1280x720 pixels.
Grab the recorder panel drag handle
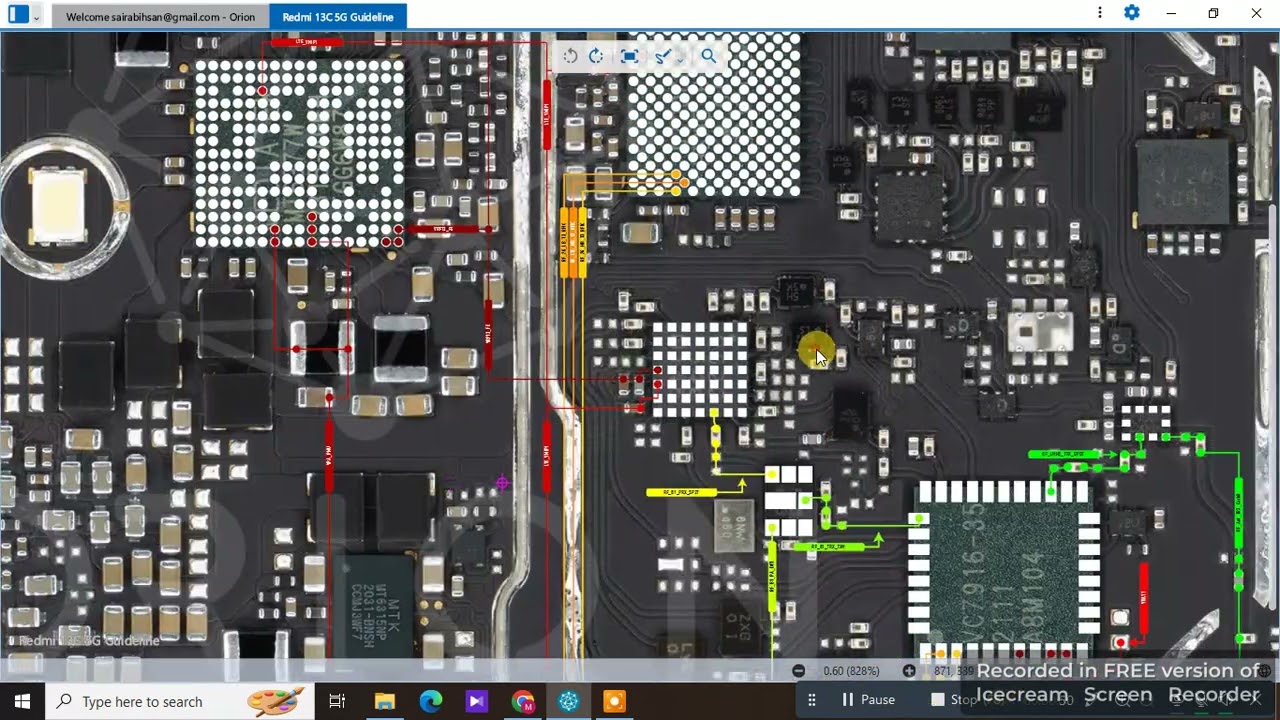click(812, 700)
